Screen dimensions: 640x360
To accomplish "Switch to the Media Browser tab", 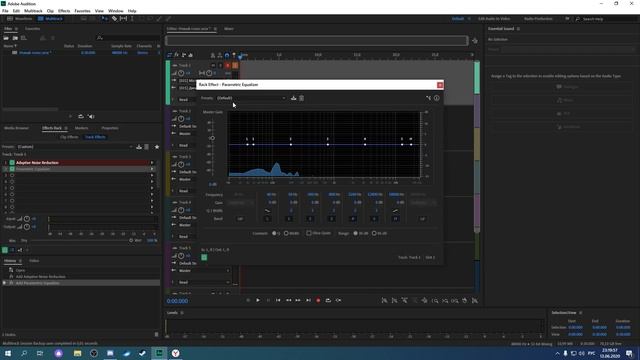I will click(16, 128).
